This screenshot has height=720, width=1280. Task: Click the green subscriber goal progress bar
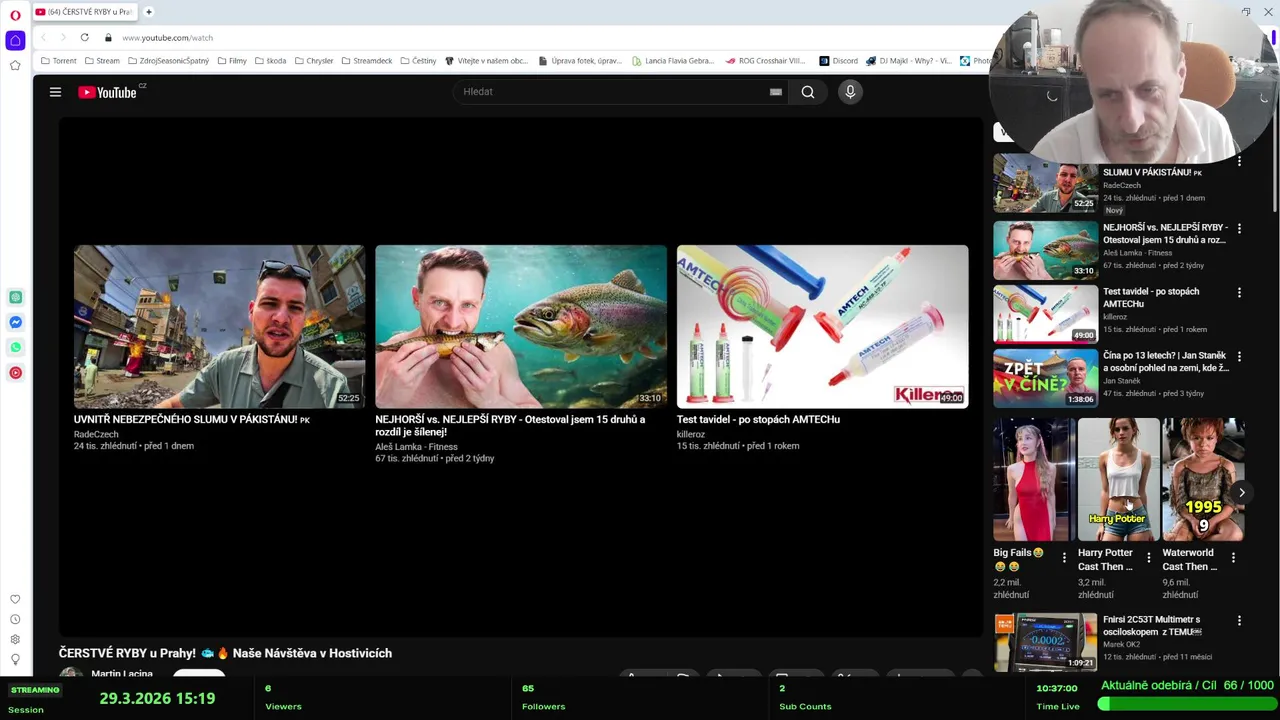pyautogui.click(x=1187, y=704)
